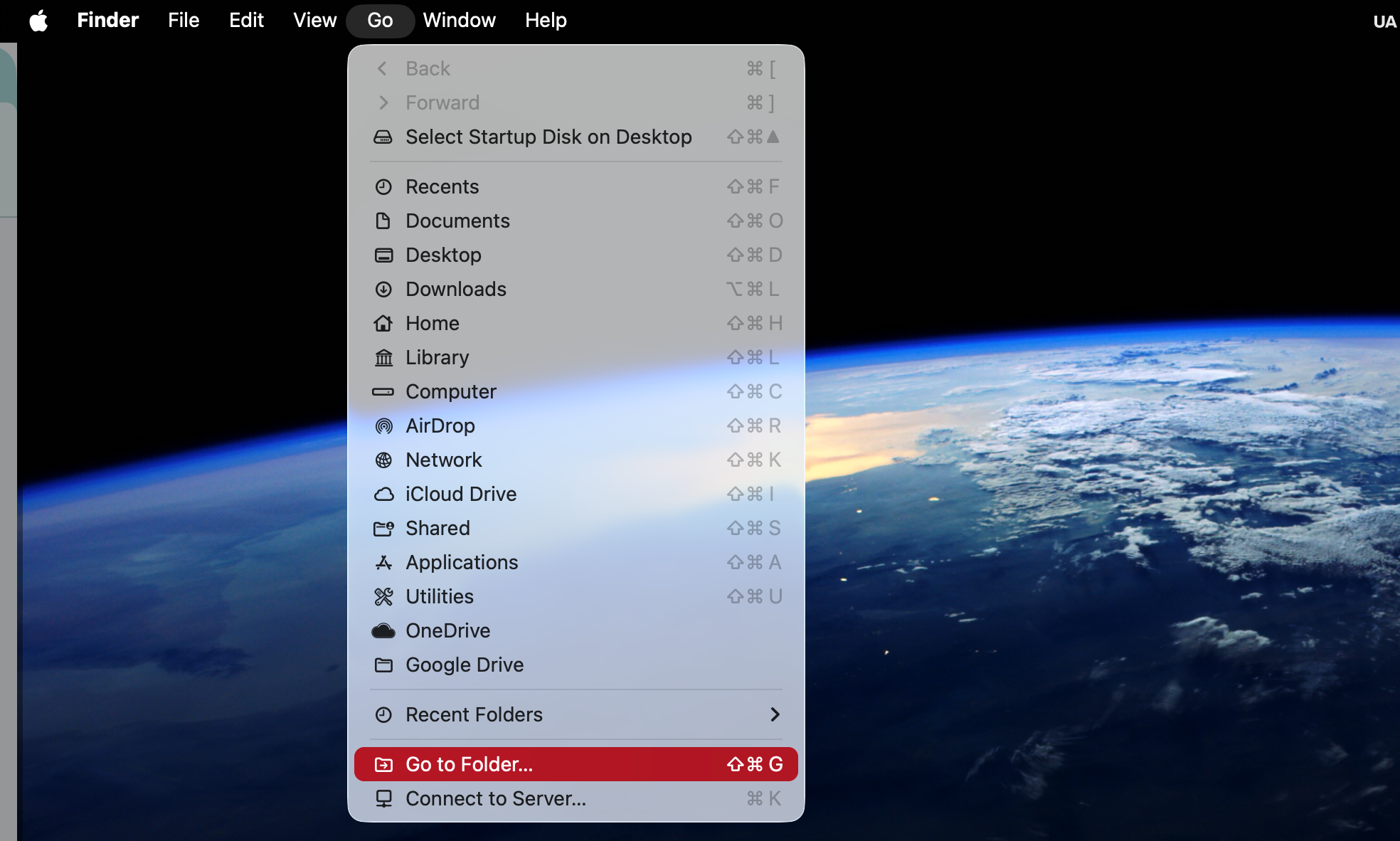
Task: Open the Help menu
Action: 546,20
